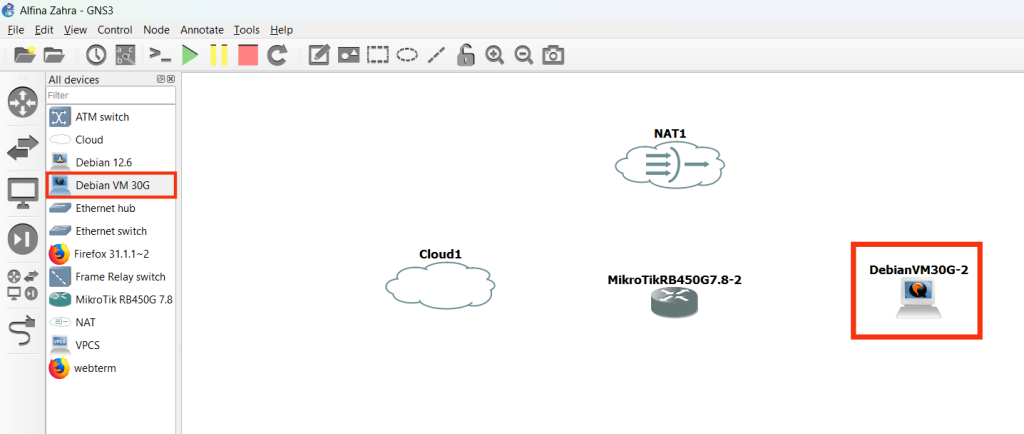The width and height of the screenshot is (1024, 434).
Task: Take a screenshot with the camera icon
Action: (x=553, y=55)
